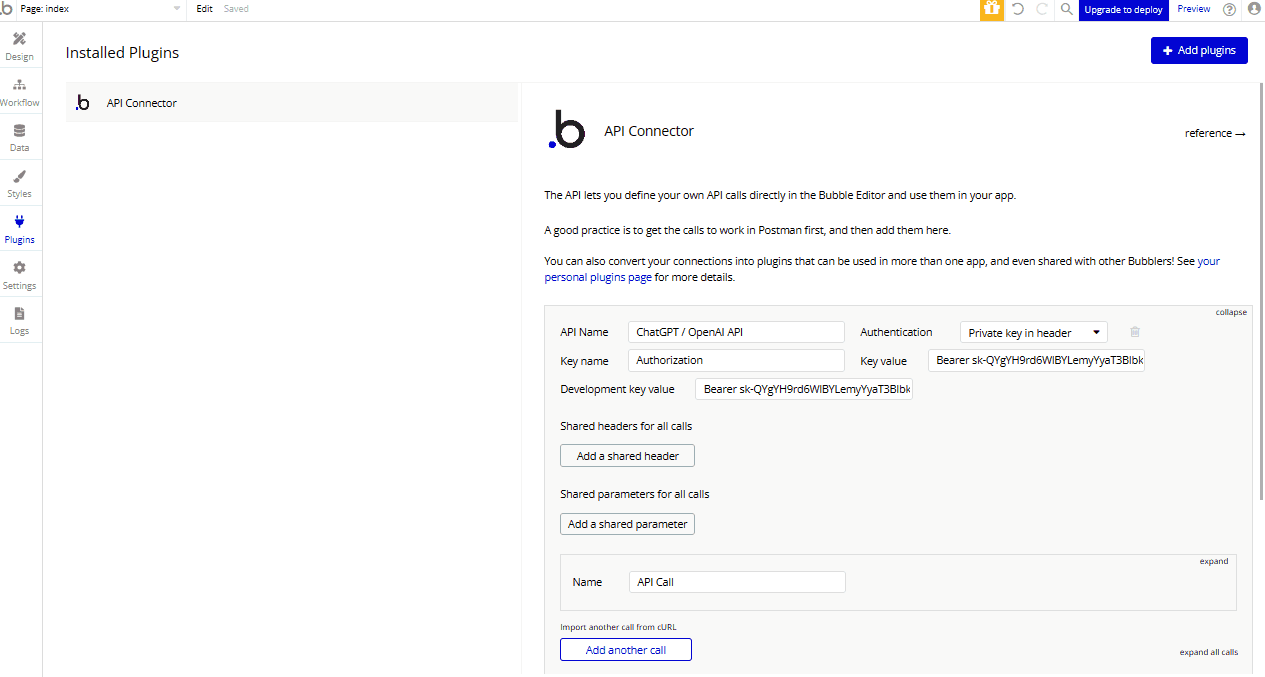Click the Add plugins button

(1199, 50)
